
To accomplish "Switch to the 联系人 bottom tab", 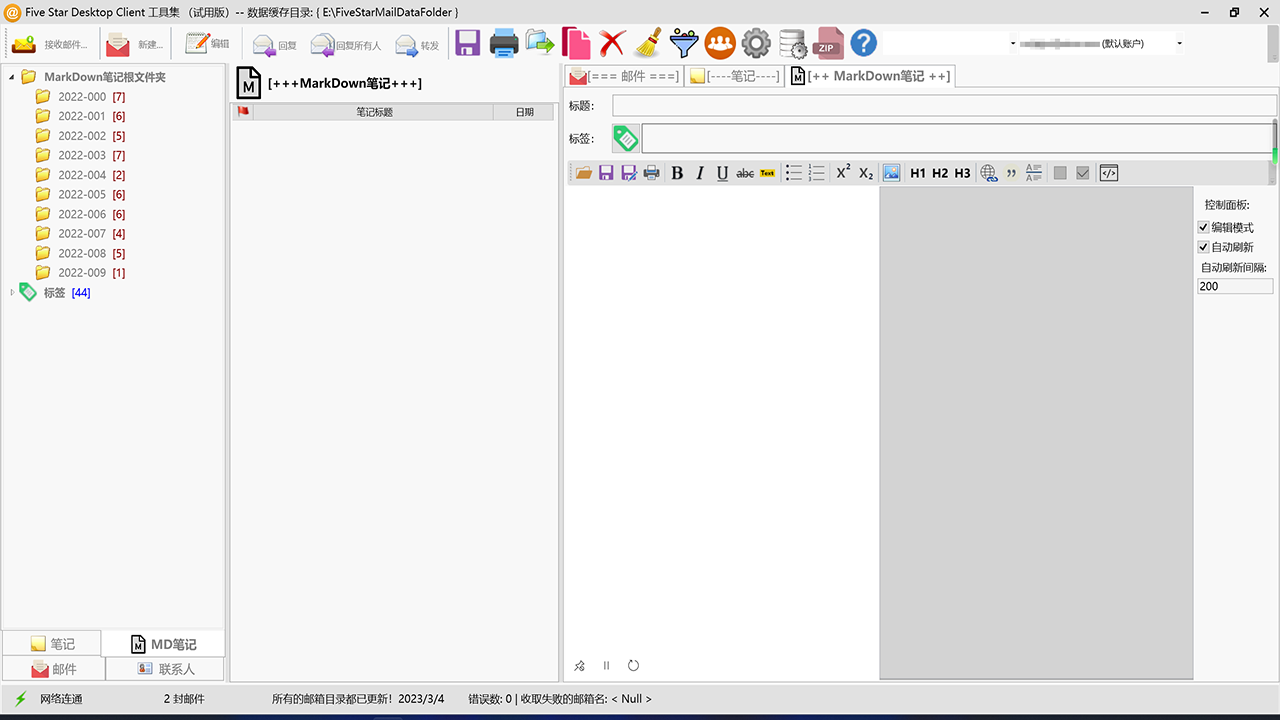I will pos(166,669).
